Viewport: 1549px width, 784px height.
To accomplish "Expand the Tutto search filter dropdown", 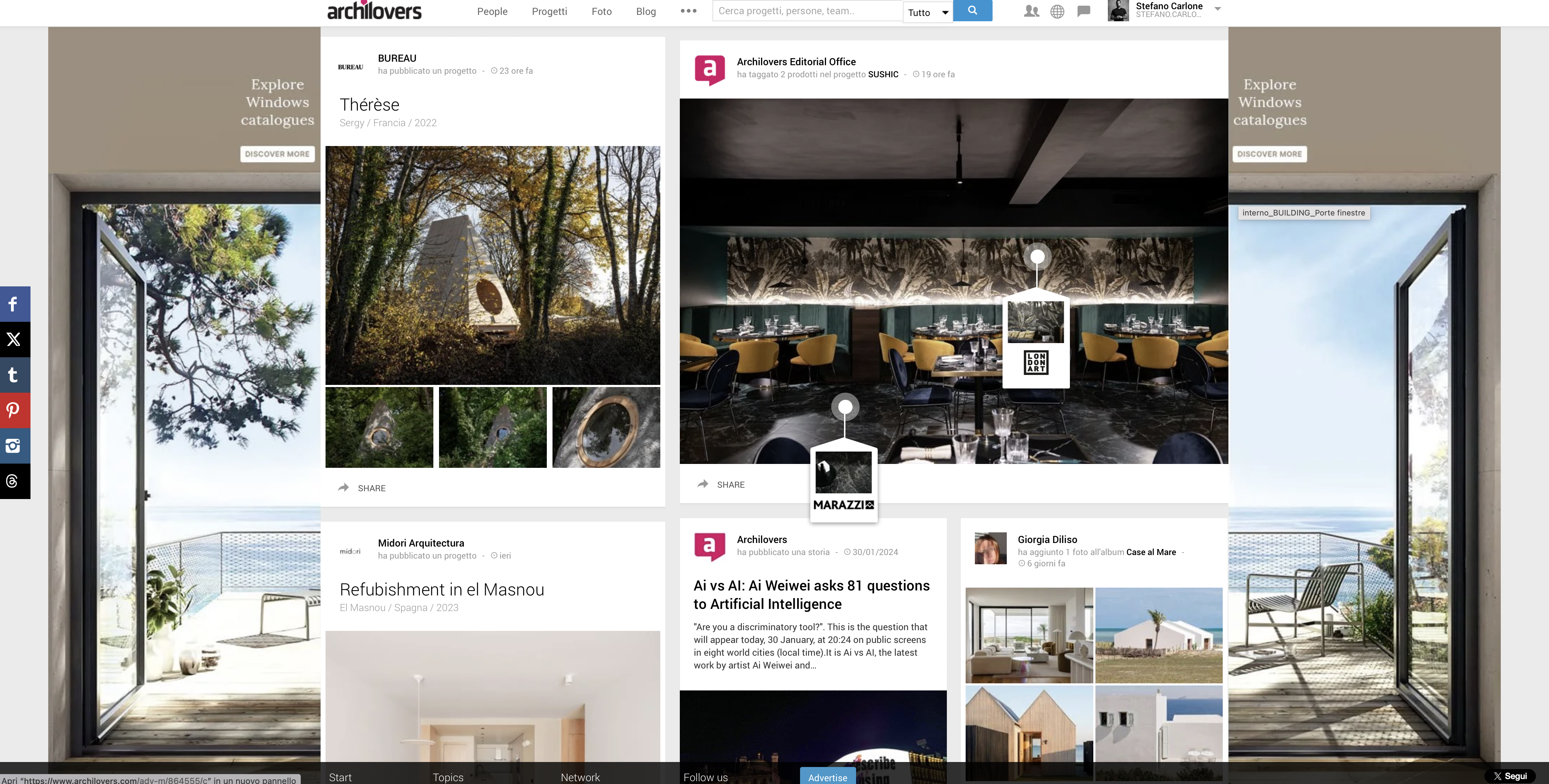I will pyautogui.click(x=927, y=12).
